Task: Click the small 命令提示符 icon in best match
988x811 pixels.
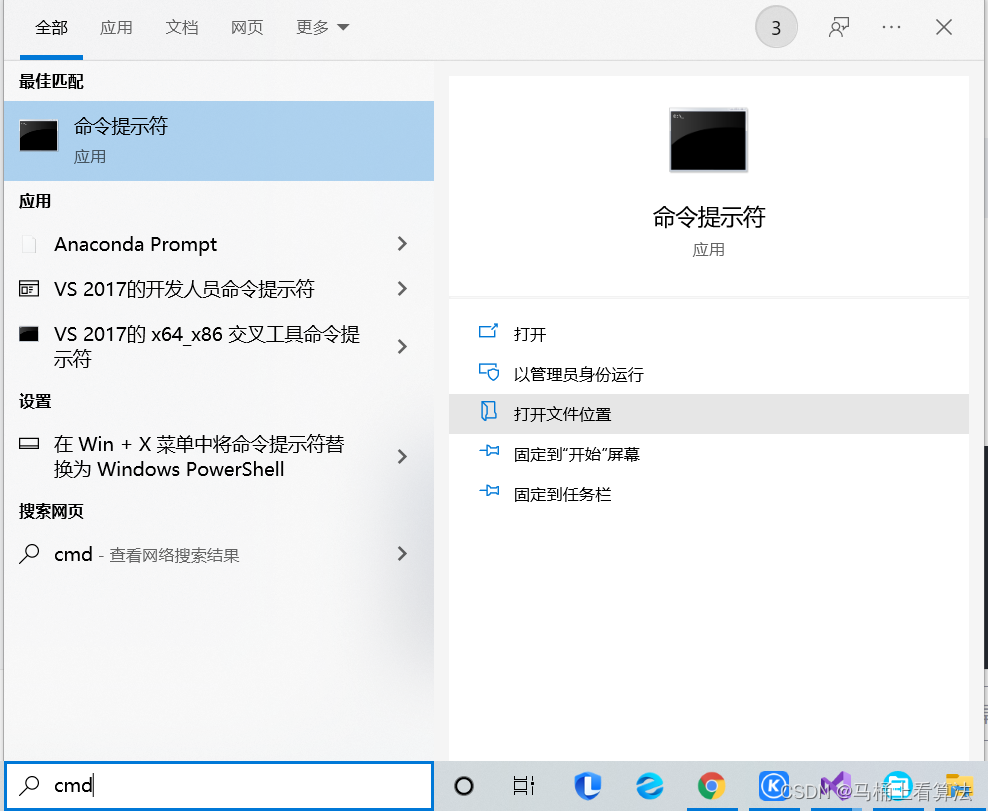Action: 38,135
